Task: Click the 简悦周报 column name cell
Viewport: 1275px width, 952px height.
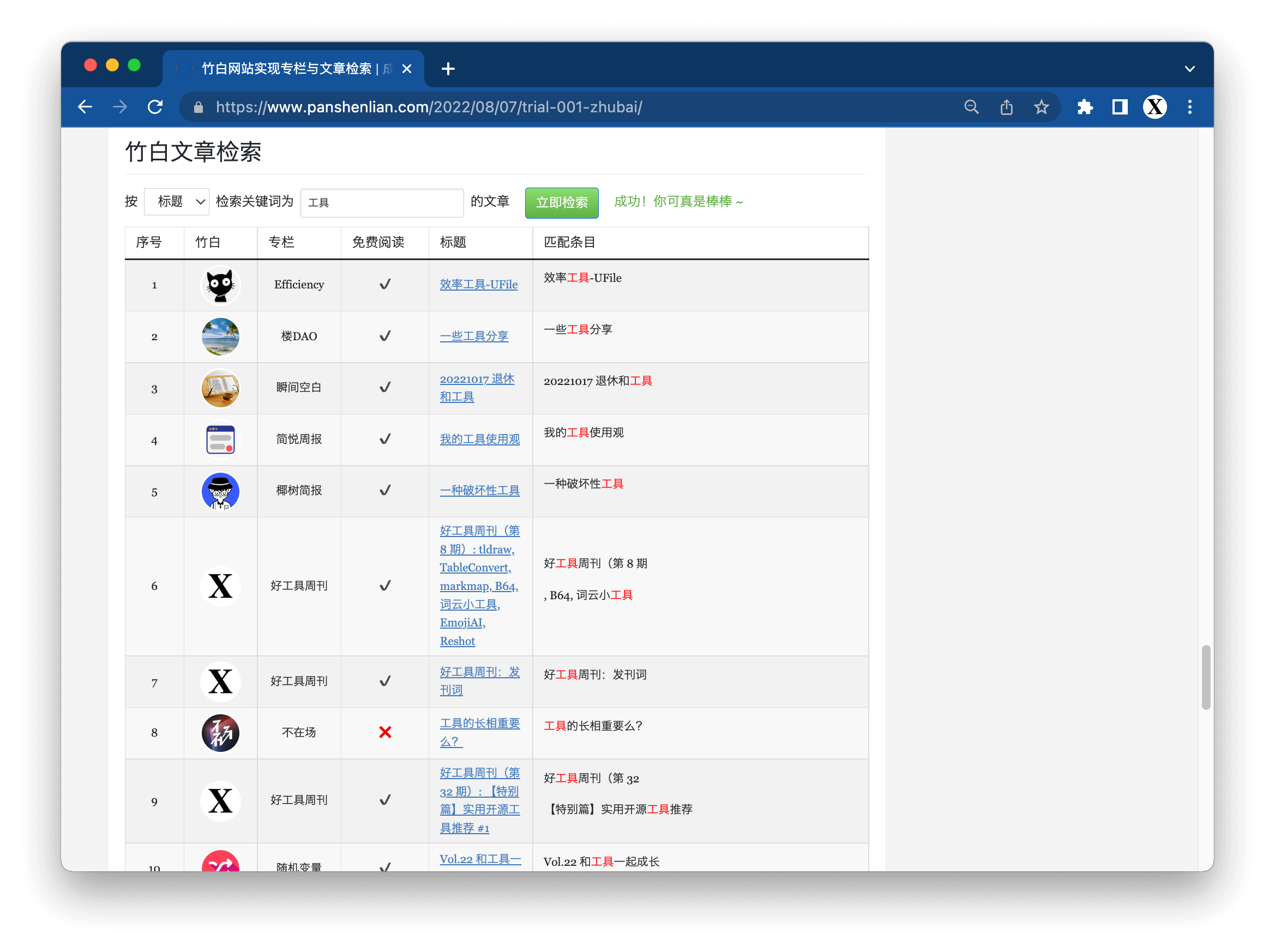Action: pos(299,439)
